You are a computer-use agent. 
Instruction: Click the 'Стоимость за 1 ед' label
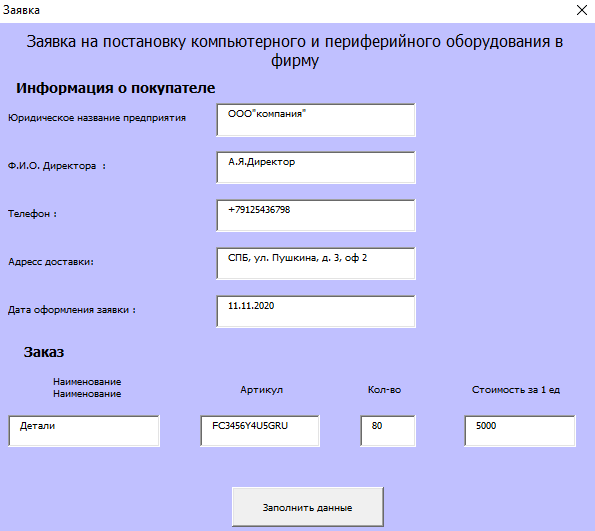(x=516, y=390)
